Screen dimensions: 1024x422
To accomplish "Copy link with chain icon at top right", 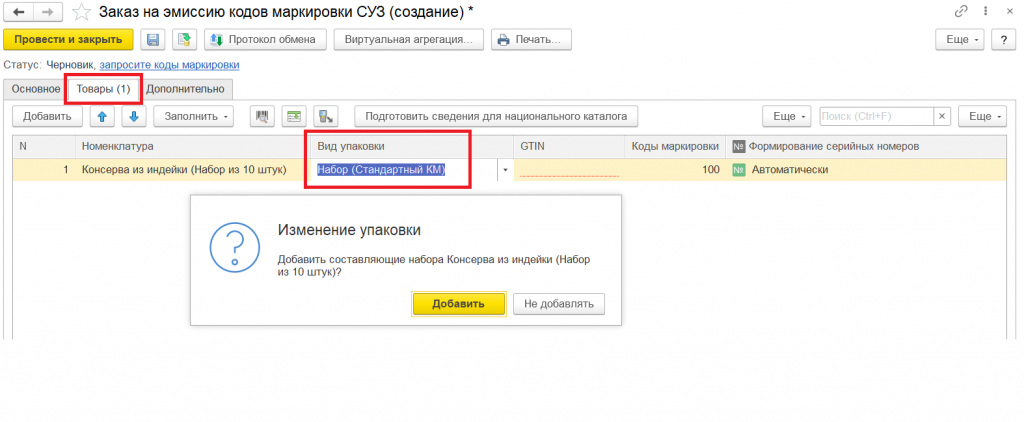I will (961, 12).
